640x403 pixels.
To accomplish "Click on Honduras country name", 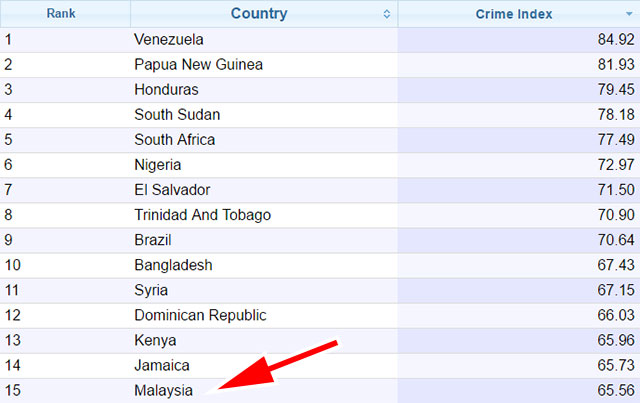I will (166, 90).
